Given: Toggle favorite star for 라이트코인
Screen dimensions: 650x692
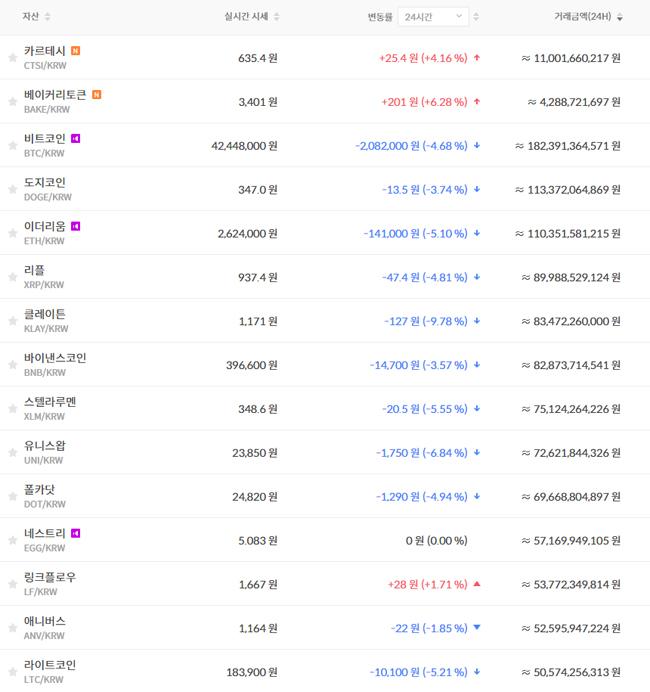Looking at the screenshot, I should (13, 672).
